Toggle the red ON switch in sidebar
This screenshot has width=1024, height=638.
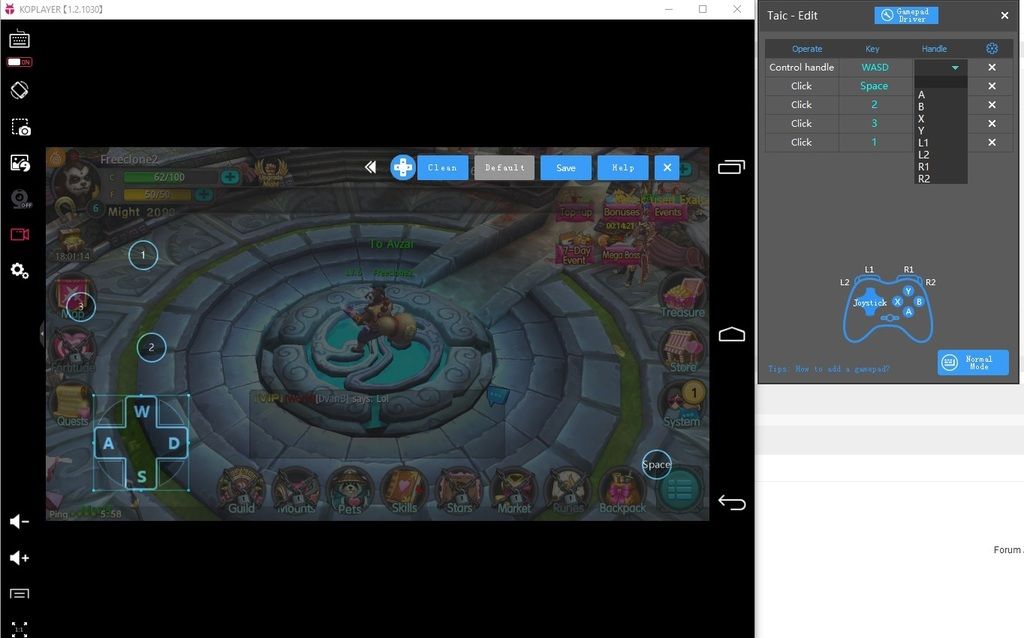[19, 62]
